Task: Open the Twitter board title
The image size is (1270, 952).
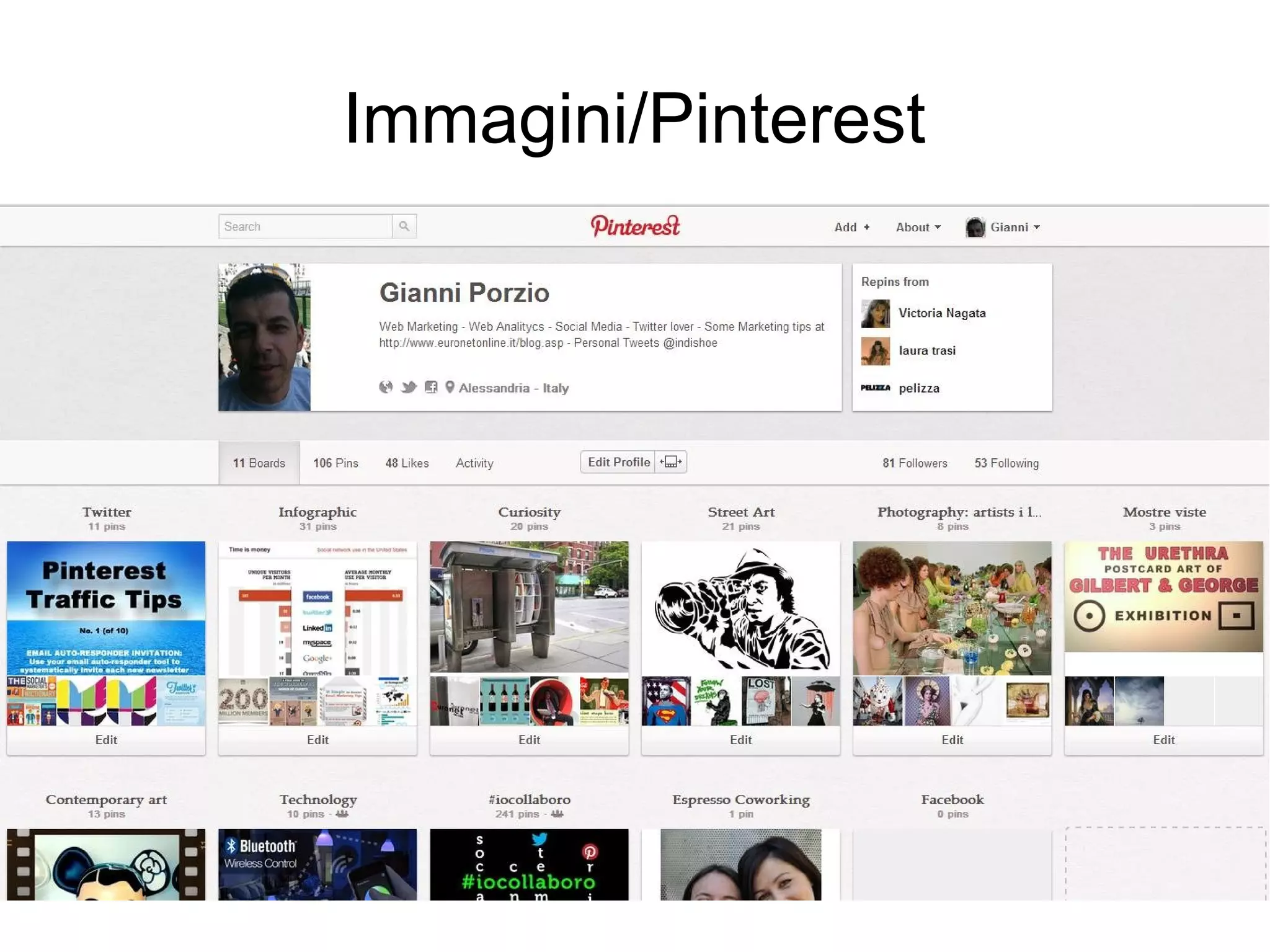Action: coord(107,512)
